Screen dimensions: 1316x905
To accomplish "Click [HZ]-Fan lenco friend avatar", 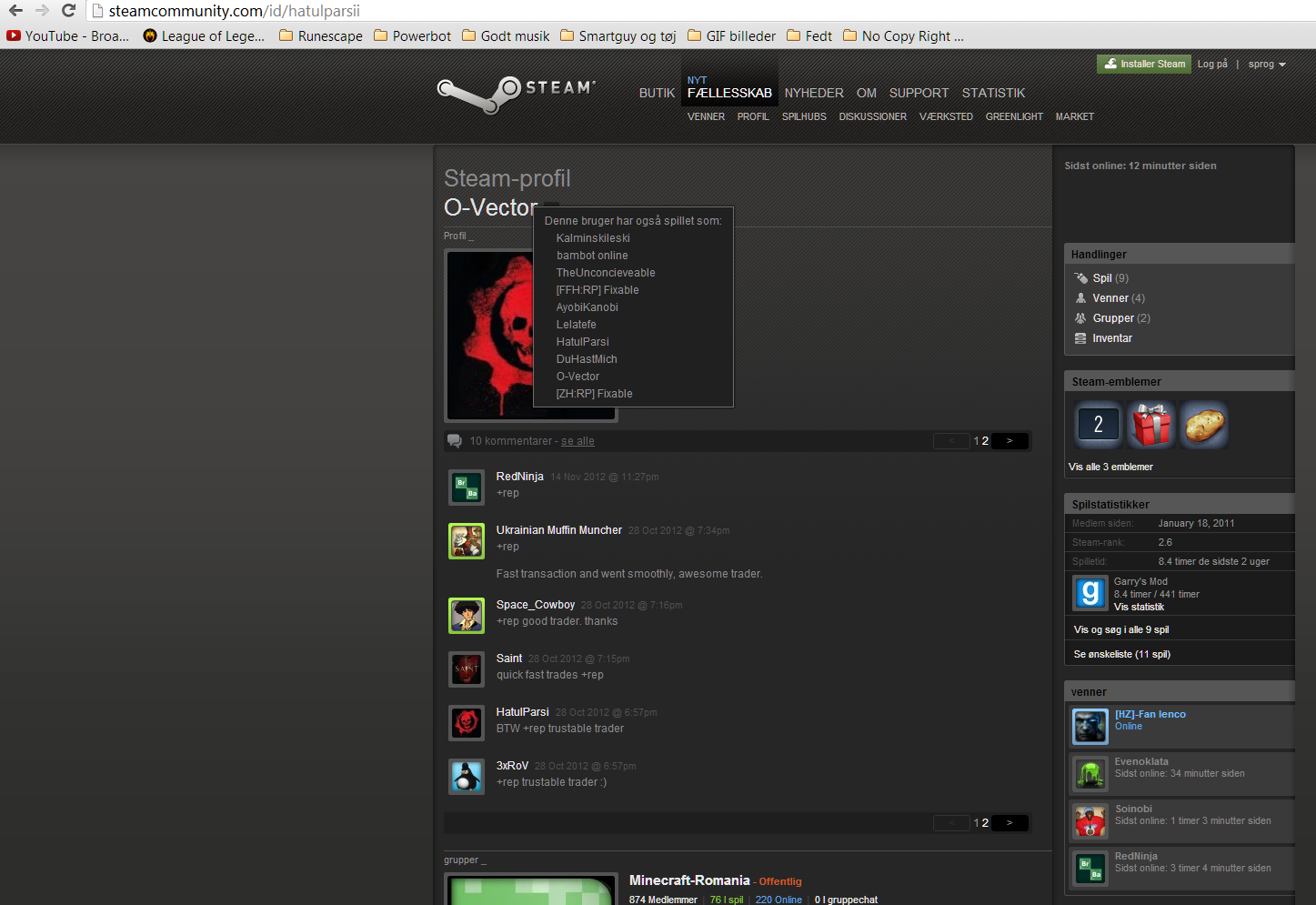I will (x=1090, y=727).
